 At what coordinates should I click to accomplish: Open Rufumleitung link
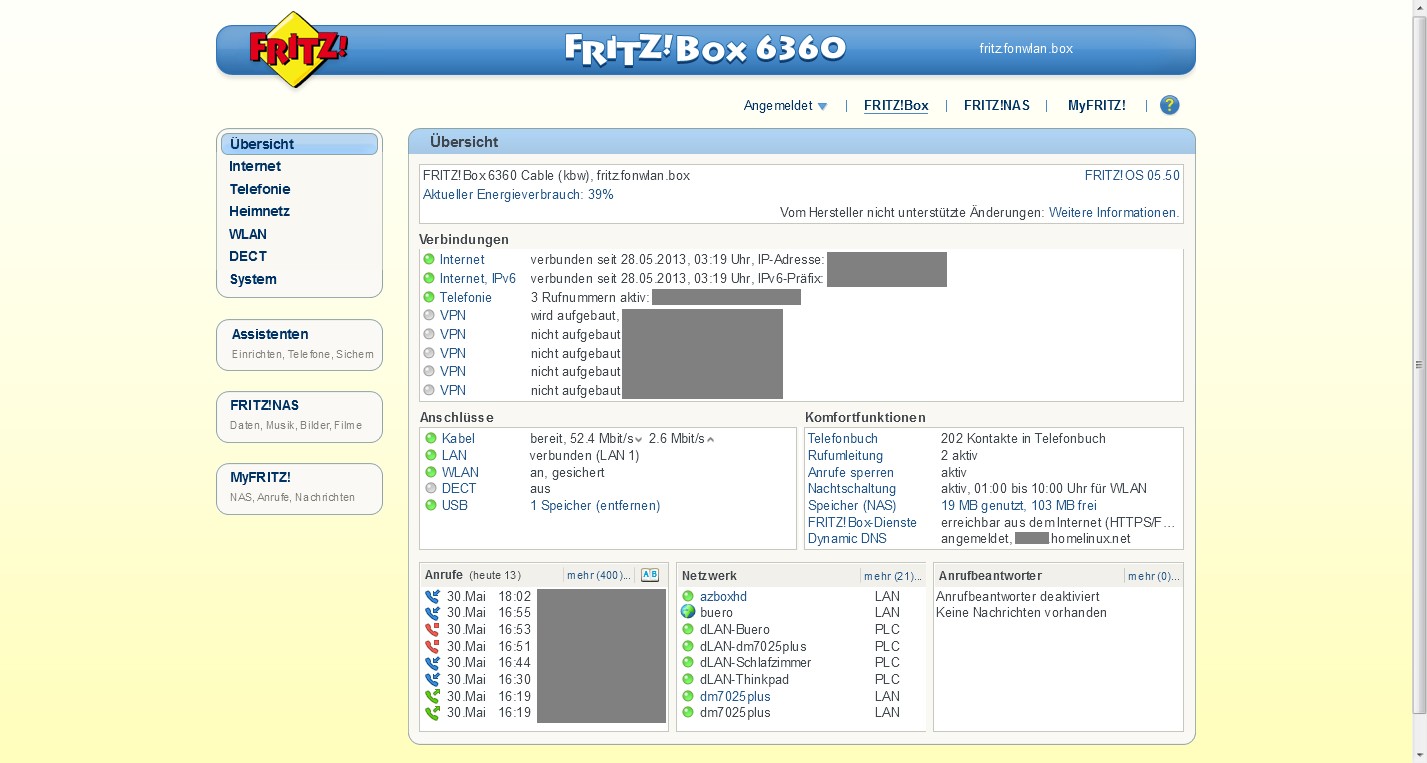coord(845,455)
